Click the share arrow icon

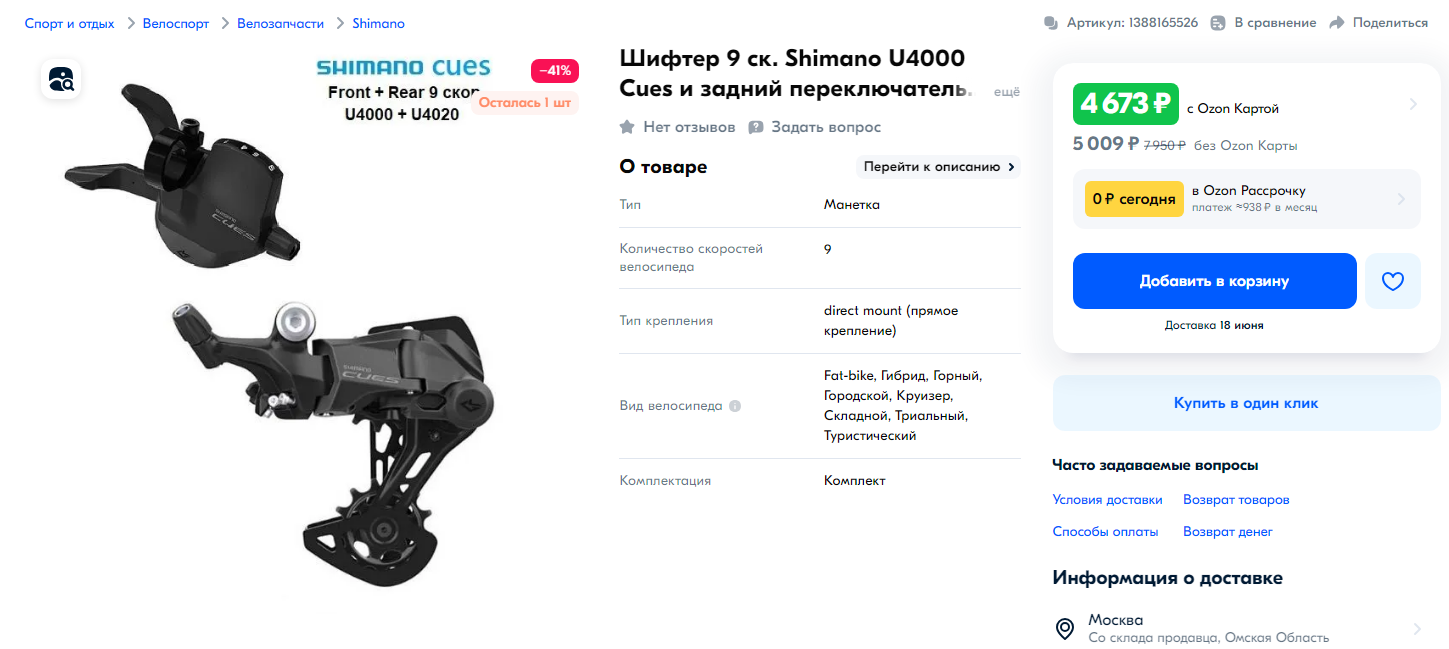tap(1337, 23)
